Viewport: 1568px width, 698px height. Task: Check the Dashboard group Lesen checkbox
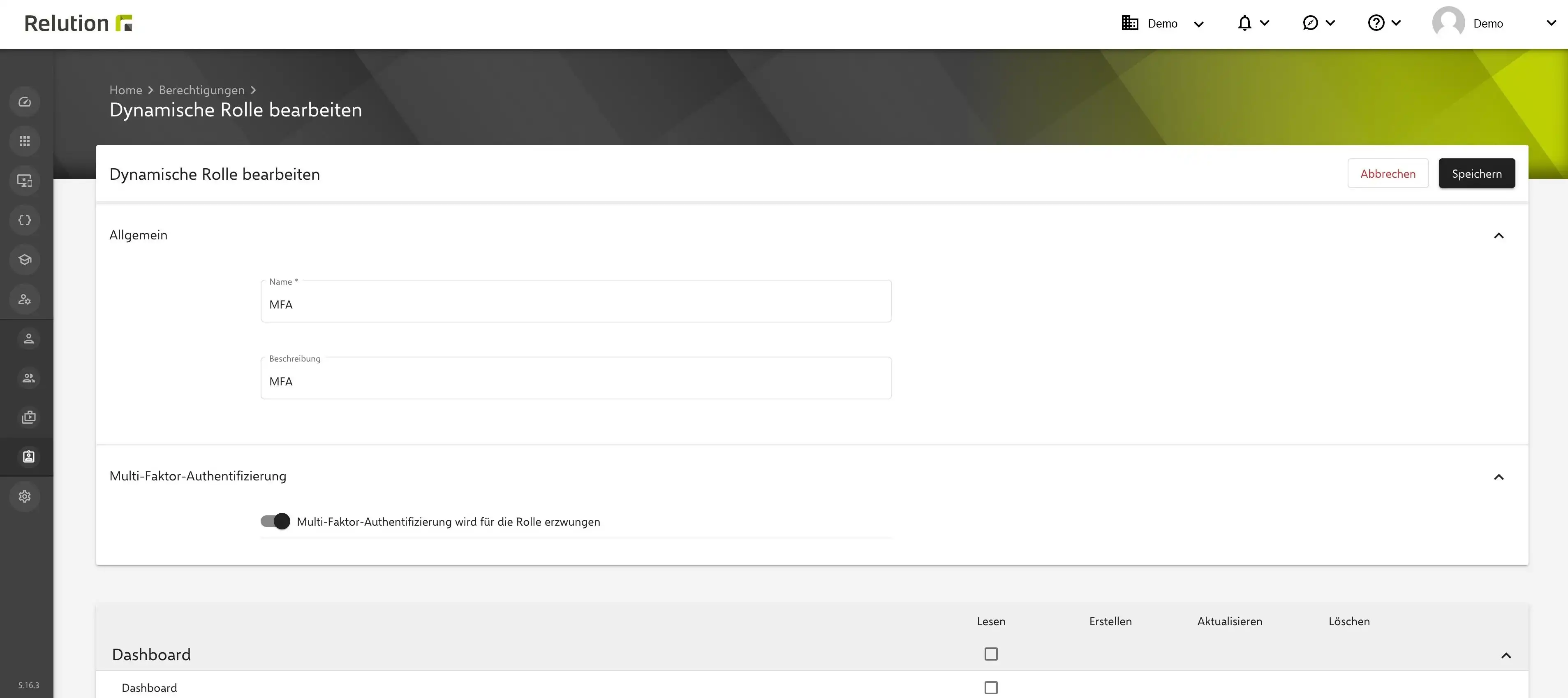991,654
